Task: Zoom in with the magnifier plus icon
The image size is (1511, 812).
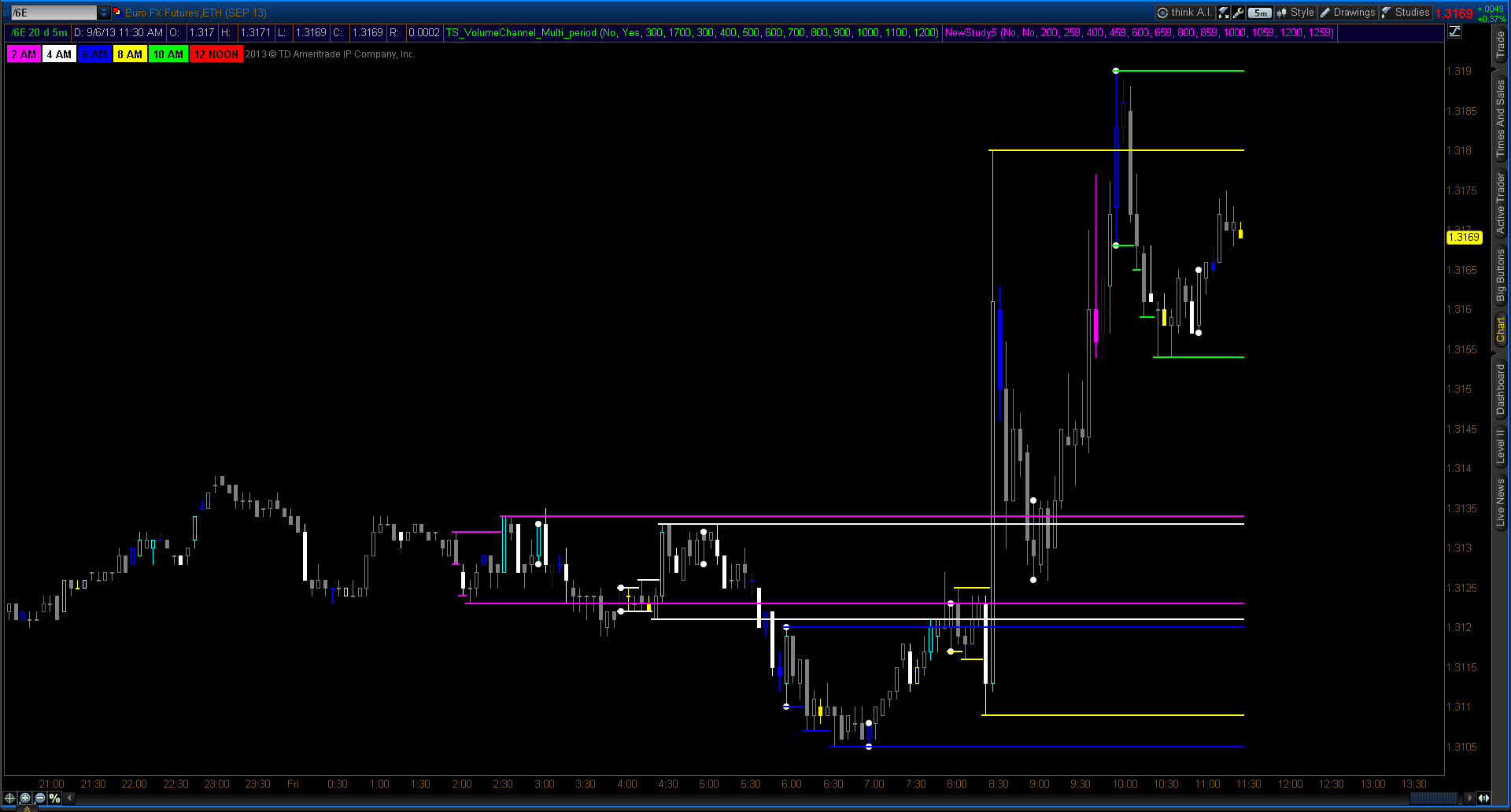Action: (25, 798)
